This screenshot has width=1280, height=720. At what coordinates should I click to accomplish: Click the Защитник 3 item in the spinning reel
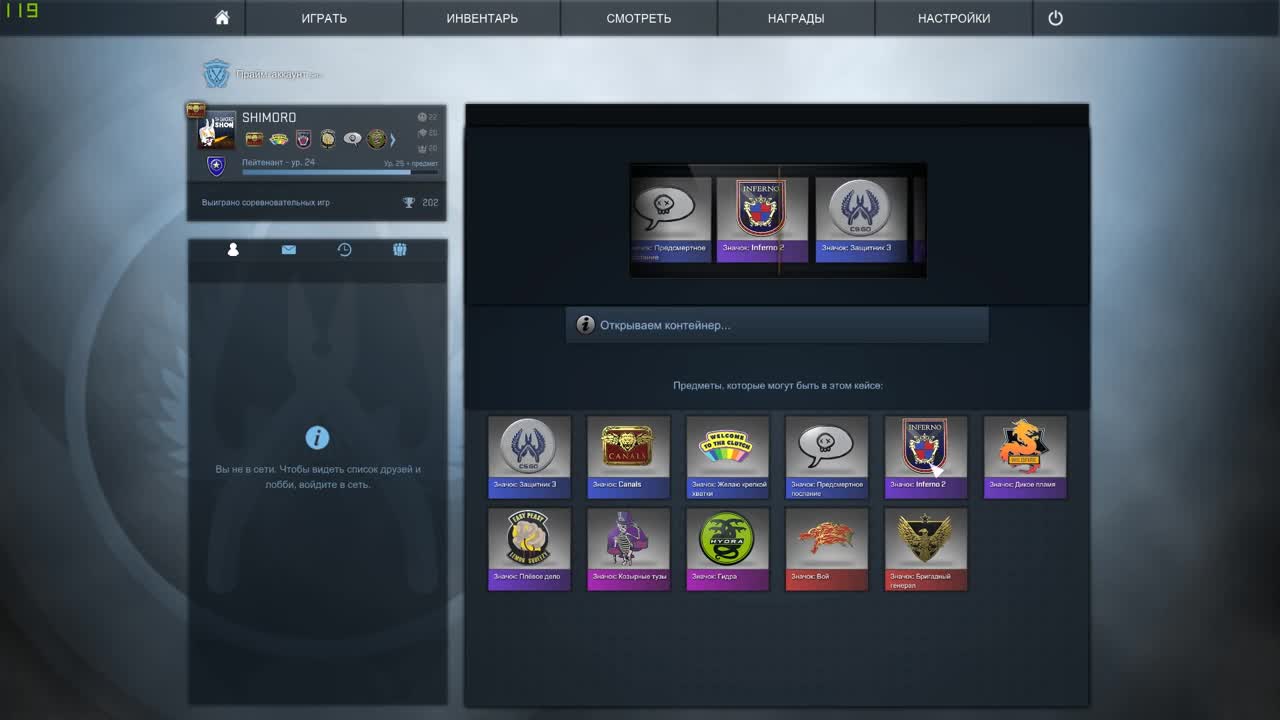click(860, 220)
